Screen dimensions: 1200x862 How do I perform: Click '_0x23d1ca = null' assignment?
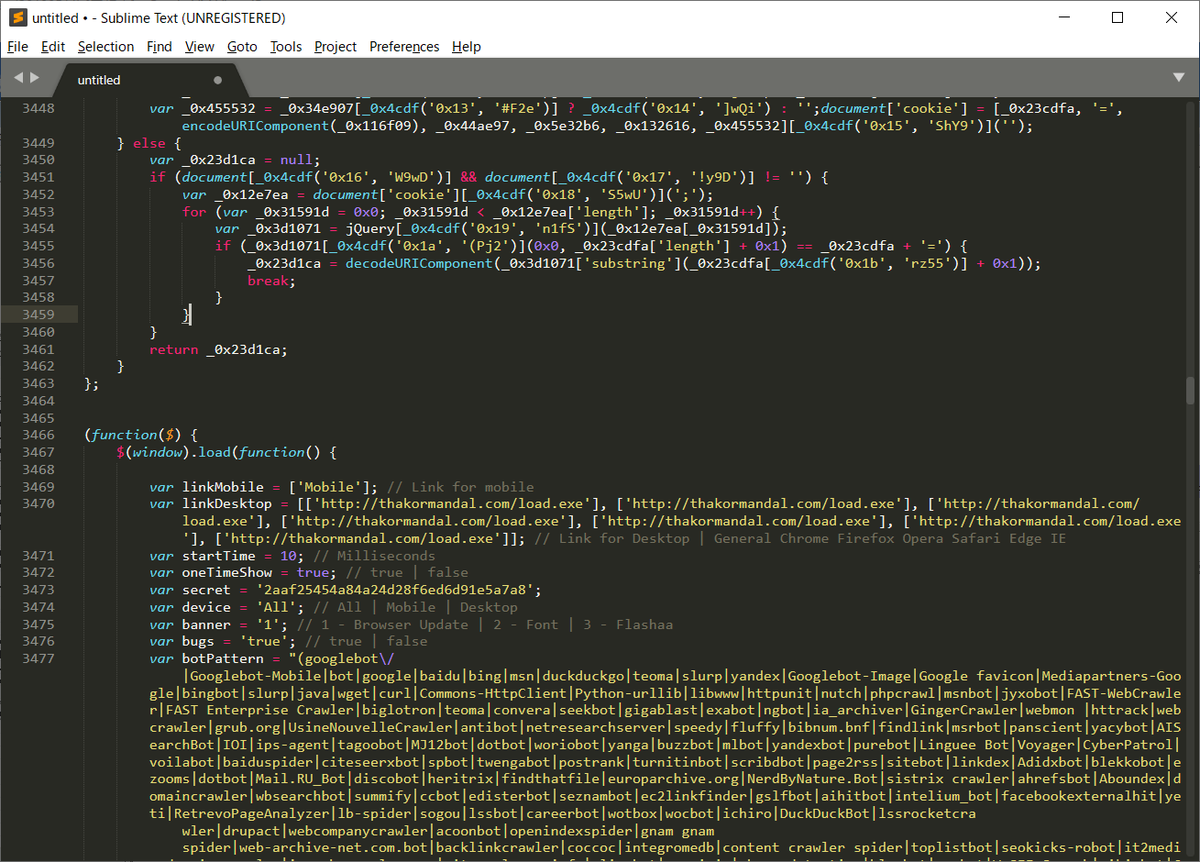click(250, 160)
